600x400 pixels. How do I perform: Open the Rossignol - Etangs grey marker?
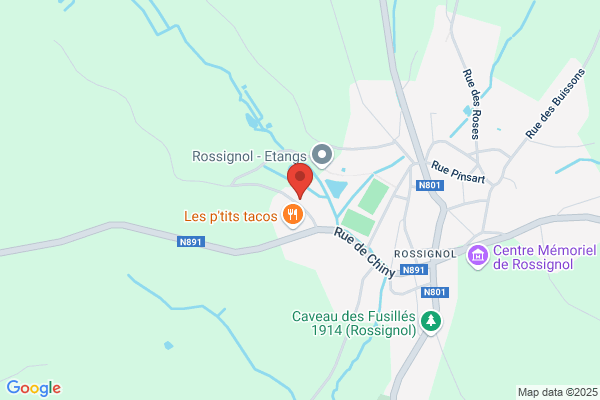pyautogui.click(x=322, y=155)
